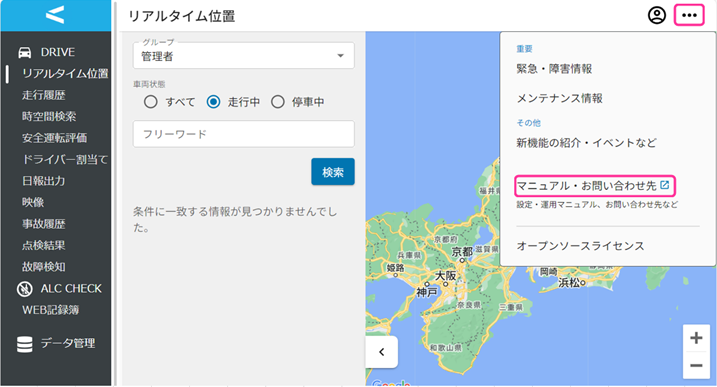Click the ALC CHECK section label
717x387 pixels.
tap(71, 289)
